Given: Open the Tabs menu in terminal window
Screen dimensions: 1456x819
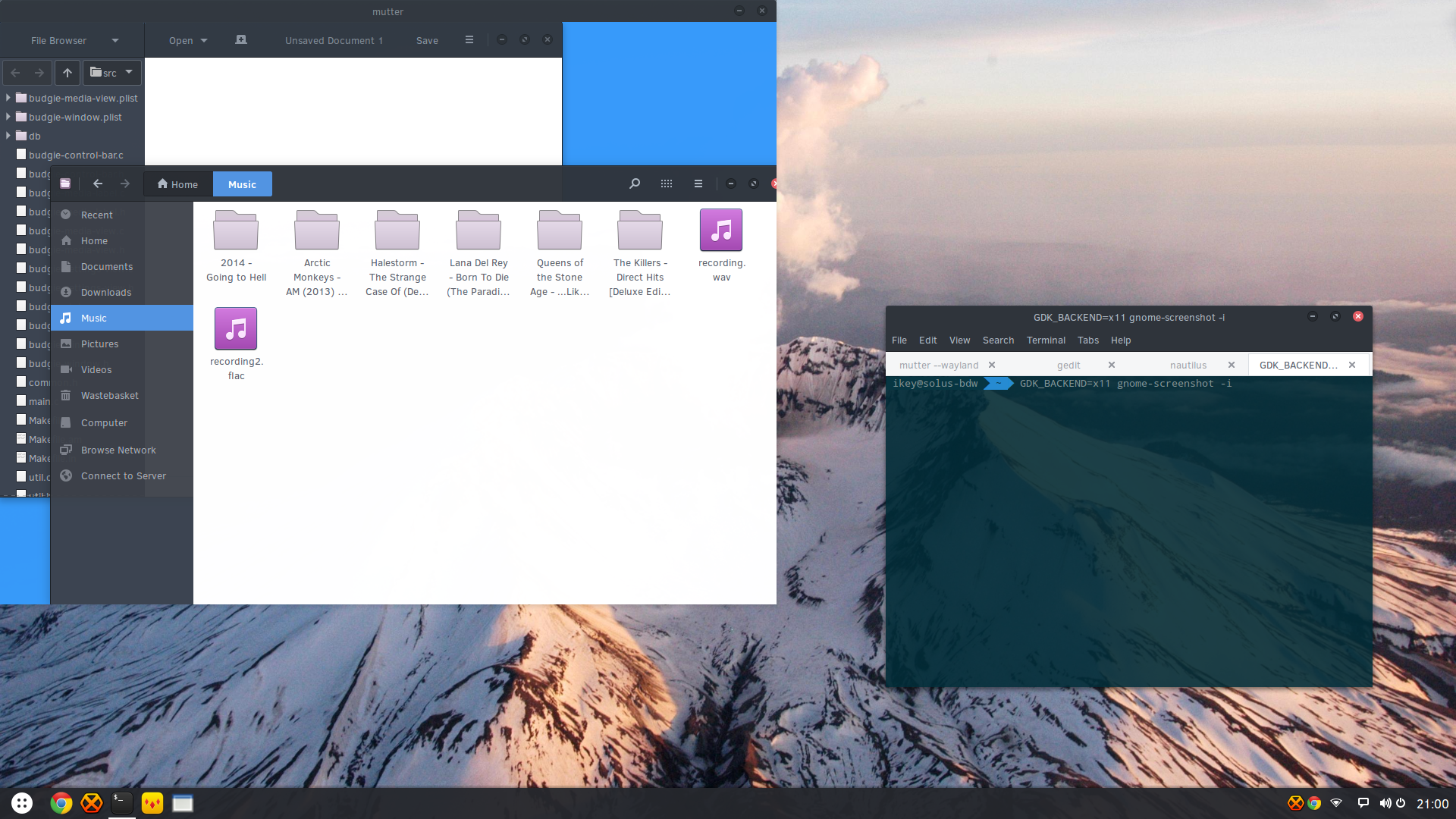Looking at the screenshot, I should (1087, 340).
